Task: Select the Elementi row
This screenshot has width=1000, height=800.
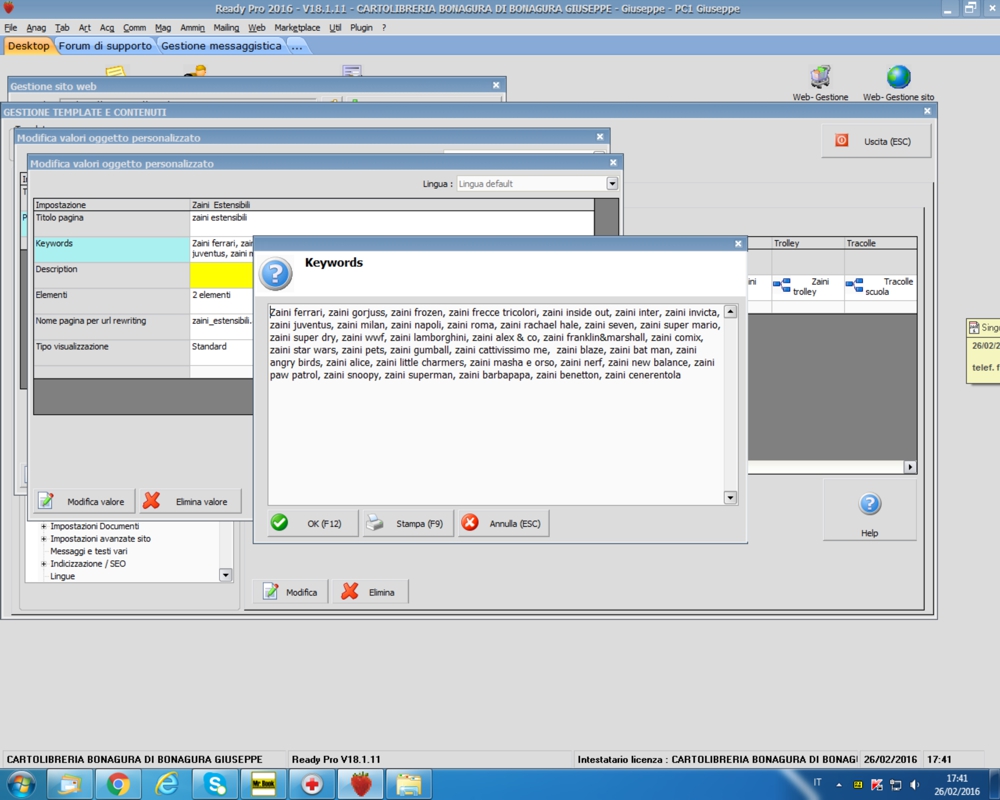Action: click(x=112, y=300)
